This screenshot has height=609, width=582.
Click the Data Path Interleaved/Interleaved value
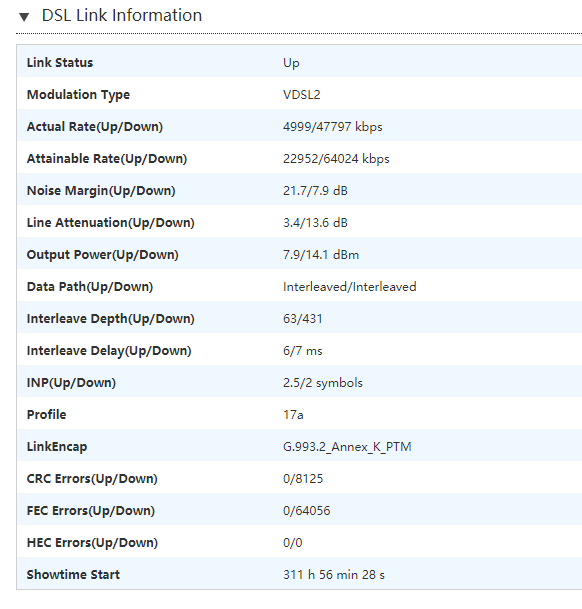point(350,287)
